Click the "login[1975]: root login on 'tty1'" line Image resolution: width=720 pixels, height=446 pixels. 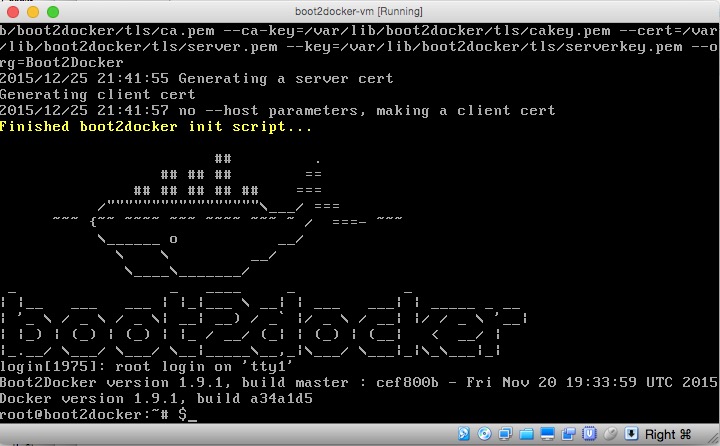click(x=146, y=366)
